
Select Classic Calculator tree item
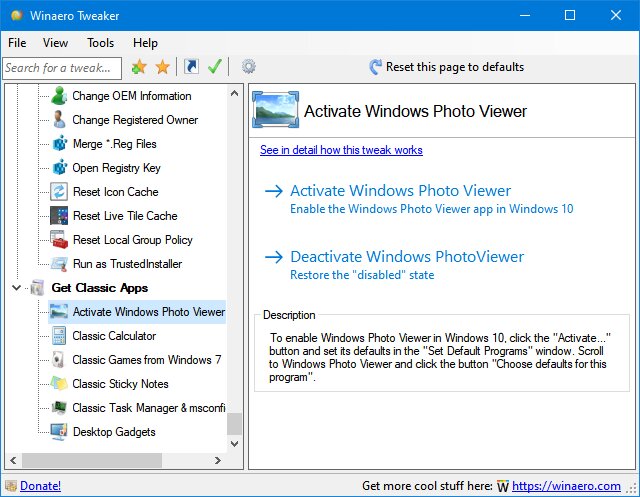coord(114,336)
